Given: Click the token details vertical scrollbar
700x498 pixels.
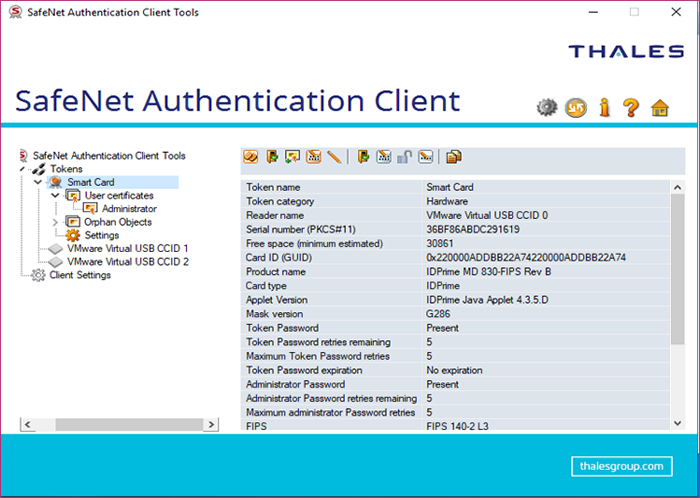Looking at the screenshot, I should click(678, 300).
